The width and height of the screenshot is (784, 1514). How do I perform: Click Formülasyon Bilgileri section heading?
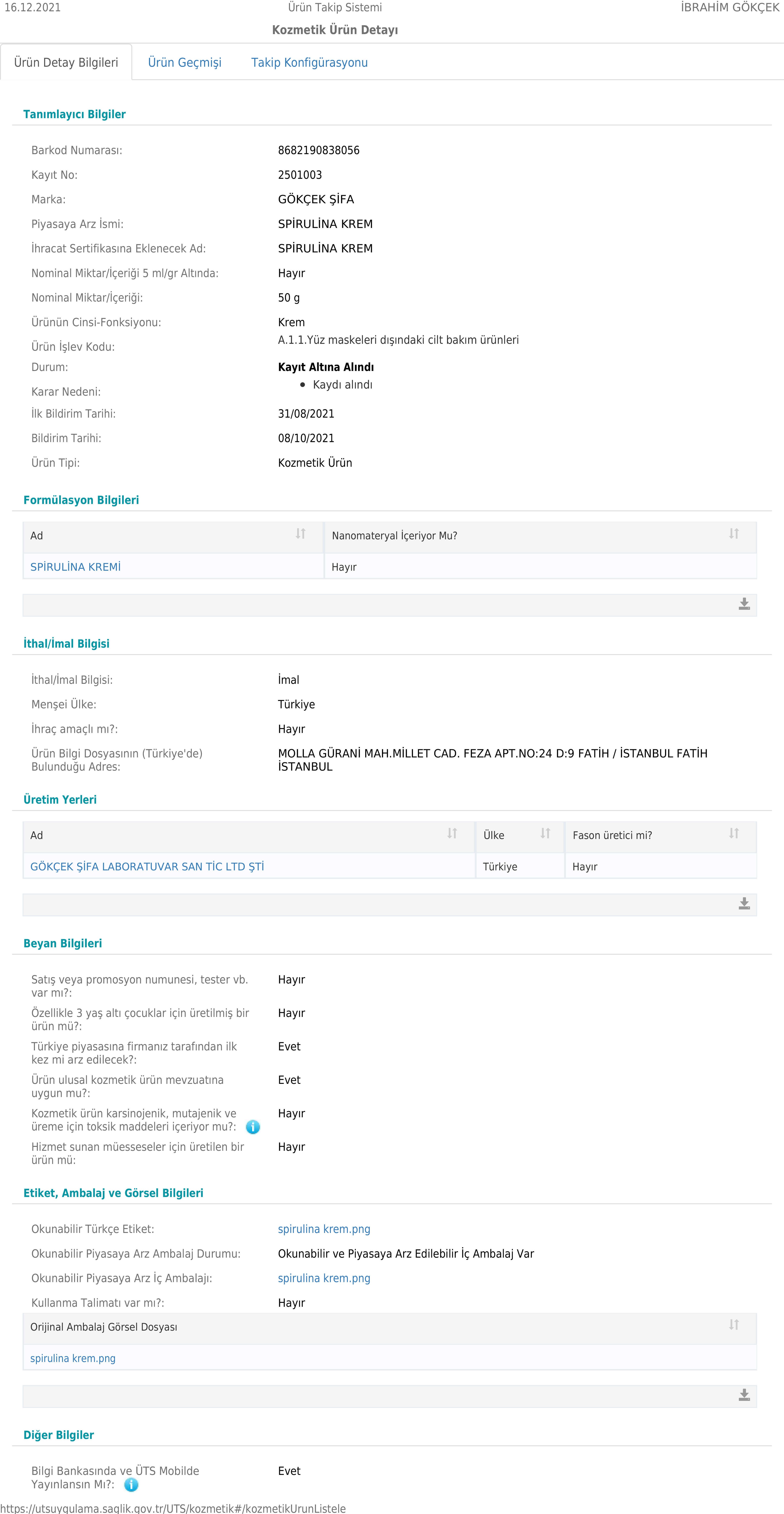(x=81, y=500)
